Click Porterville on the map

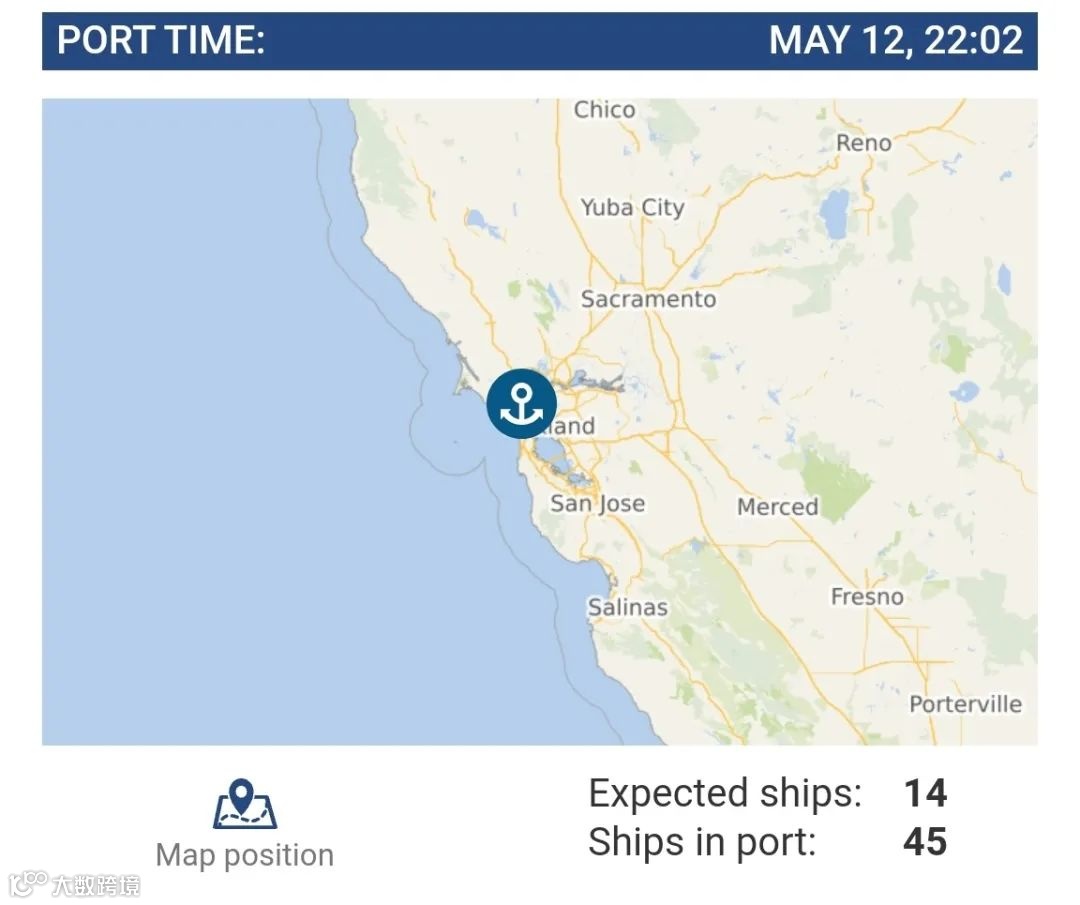pyautogui.click(x=965, y=704)
